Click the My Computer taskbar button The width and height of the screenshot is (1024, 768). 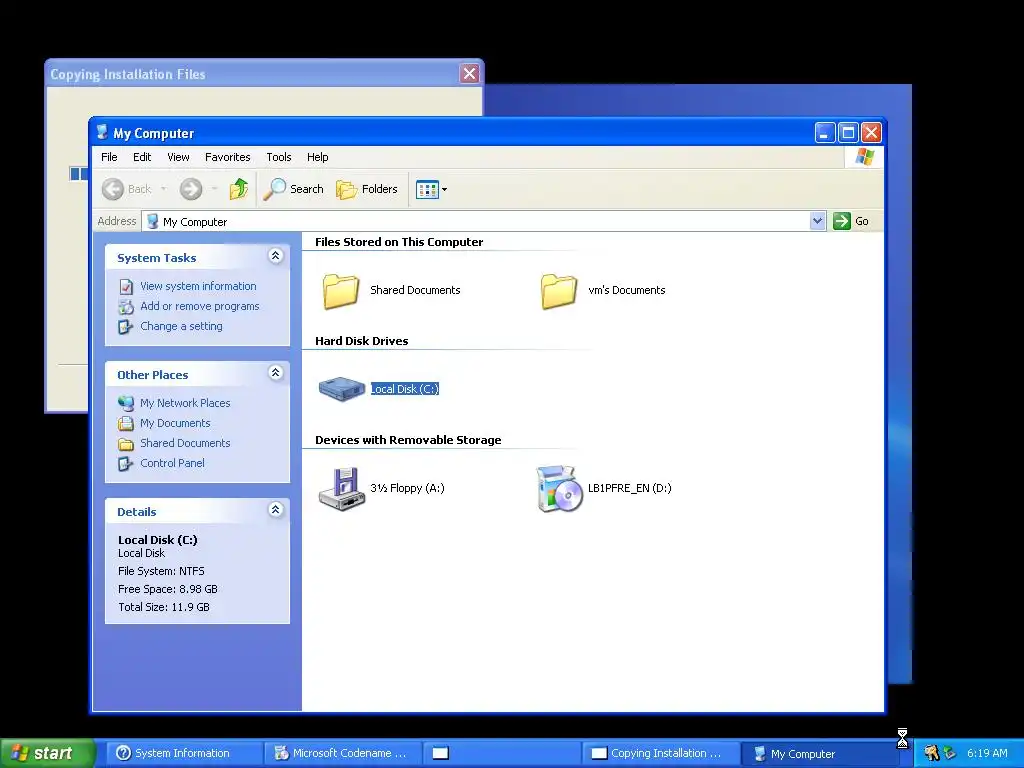pyautogui.click(x=818, y=753)
